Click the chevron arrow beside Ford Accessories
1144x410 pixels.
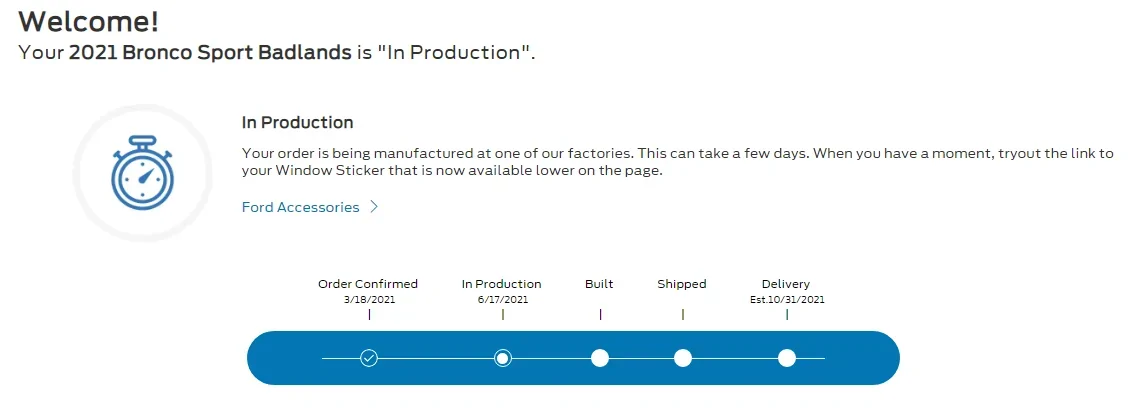(x=374, y=207)
